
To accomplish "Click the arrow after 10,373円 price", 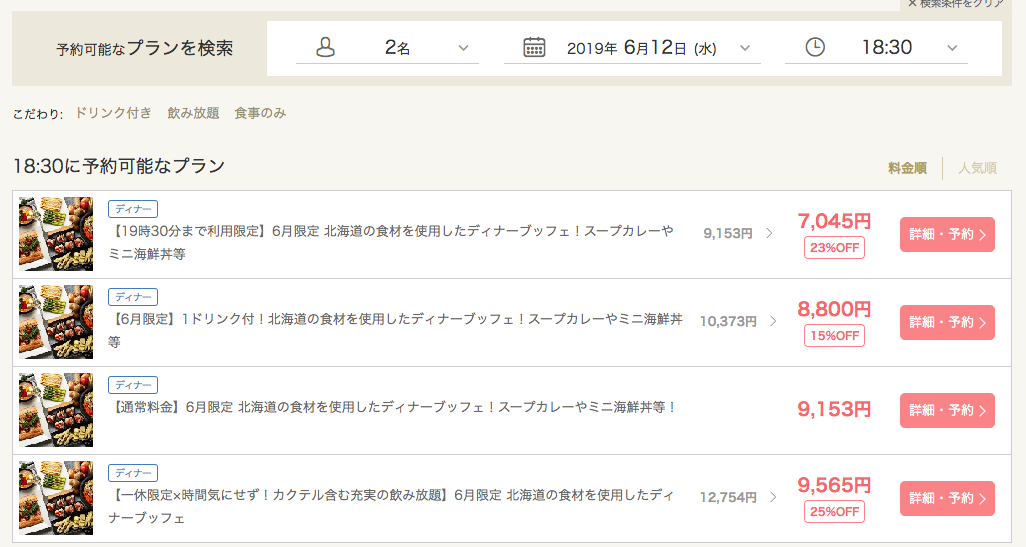I will pyautogui.click(x=773, y=321).
